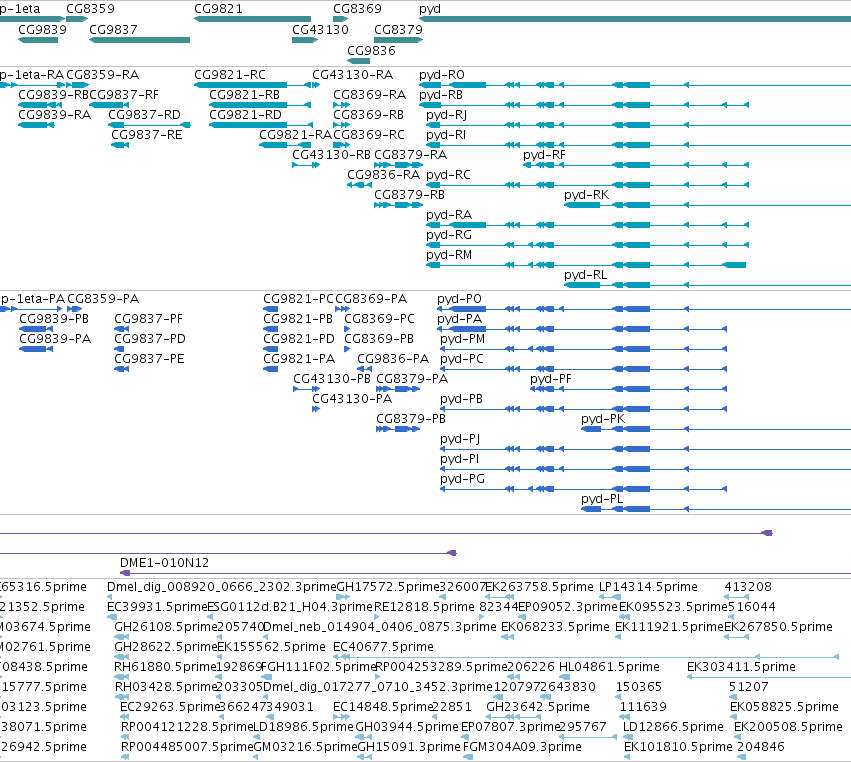Click EST label LD12866.5prime
The height and width of the screenshot is (762, 851).
674,727
